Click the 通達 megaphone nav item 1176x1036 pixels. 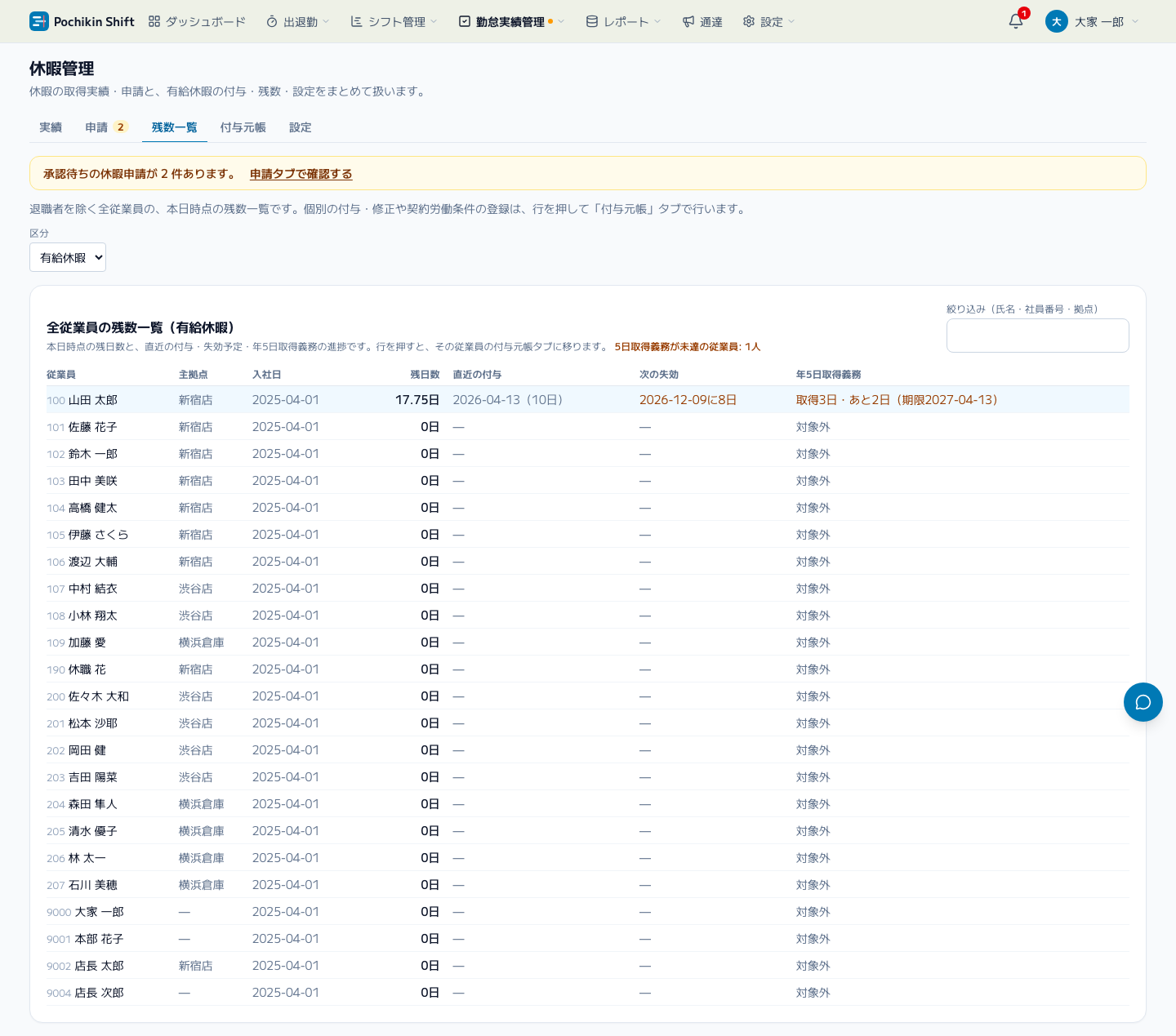coord(702,21)
